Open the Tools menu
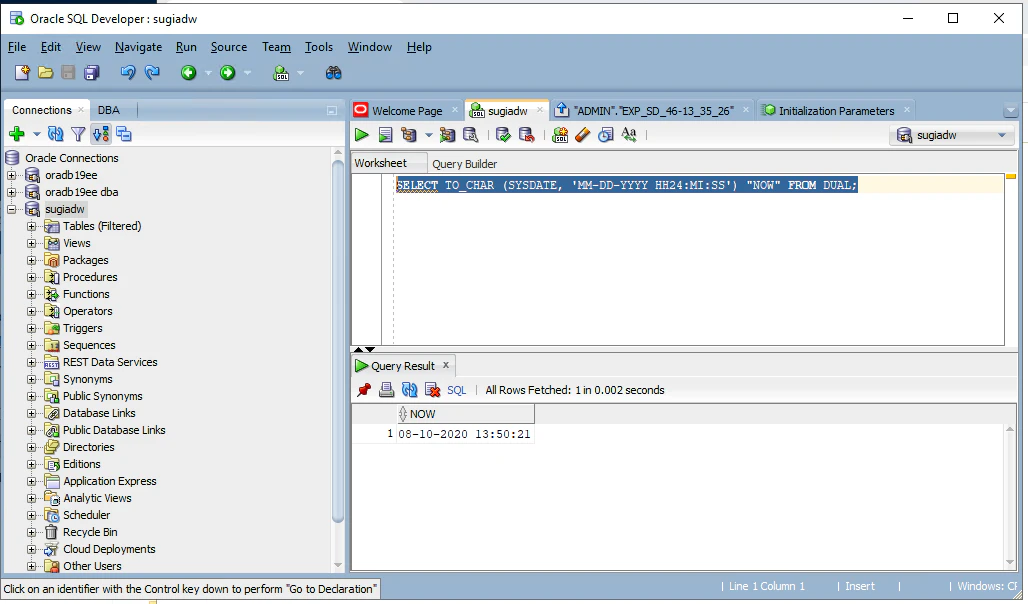Screen dimensions: 1028x604 319,47
